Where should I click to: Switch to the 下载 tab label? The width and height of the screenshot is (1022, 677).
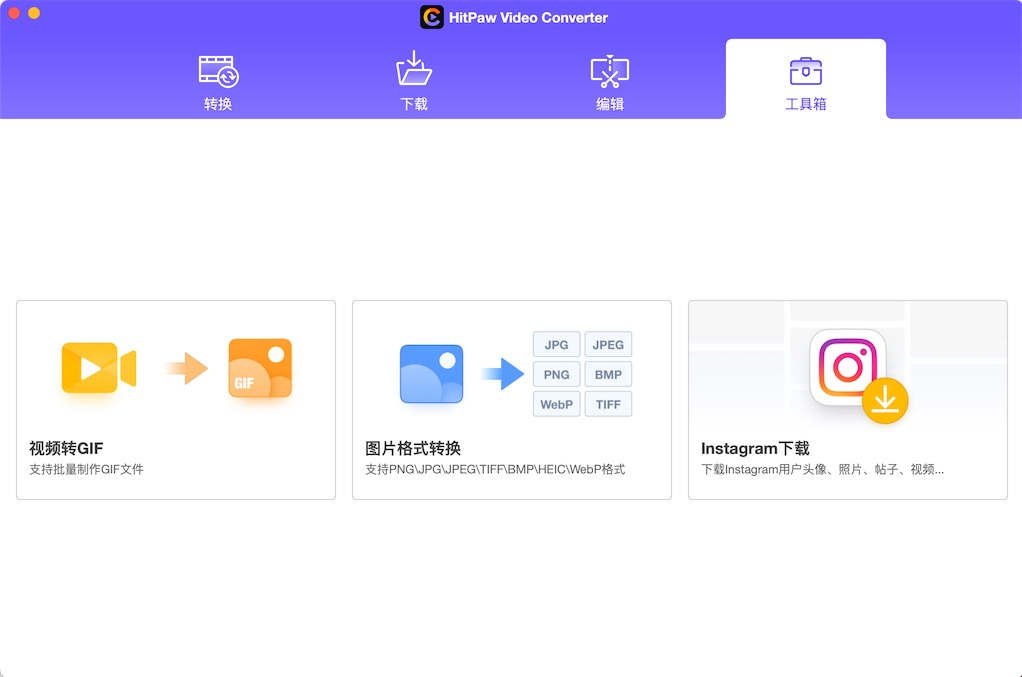pos(414,104)
